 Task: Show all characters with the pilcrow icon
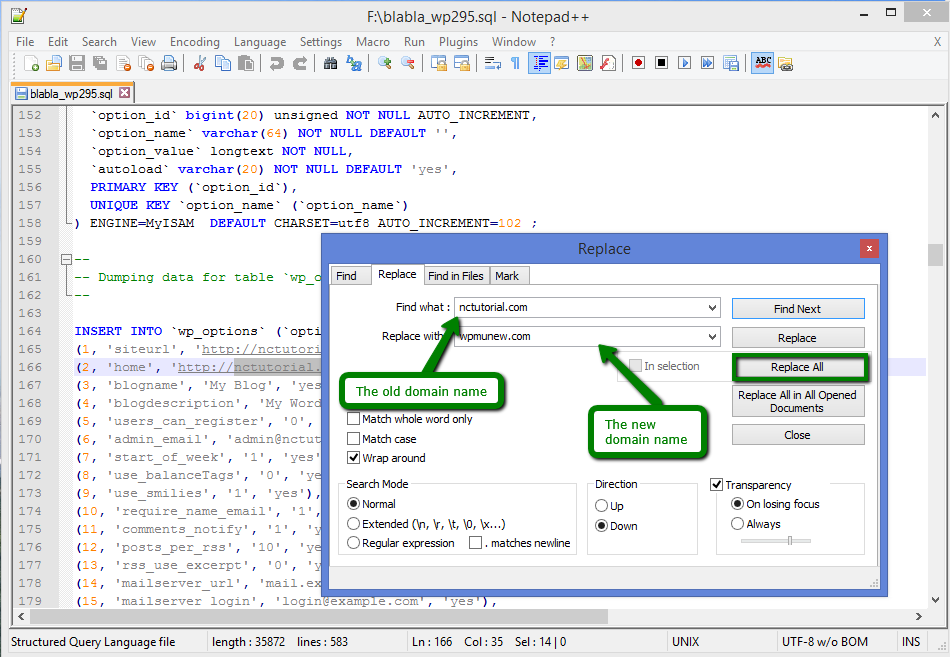pos(516,63)
